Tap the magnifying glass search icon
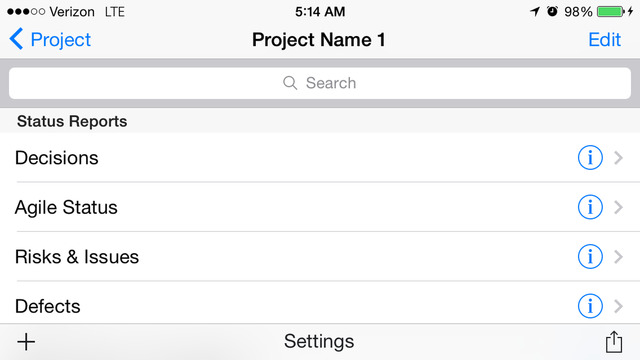Image resolution: width=640 pixels, height=360 pixels. pyautogui.click(x=290, y=83)
